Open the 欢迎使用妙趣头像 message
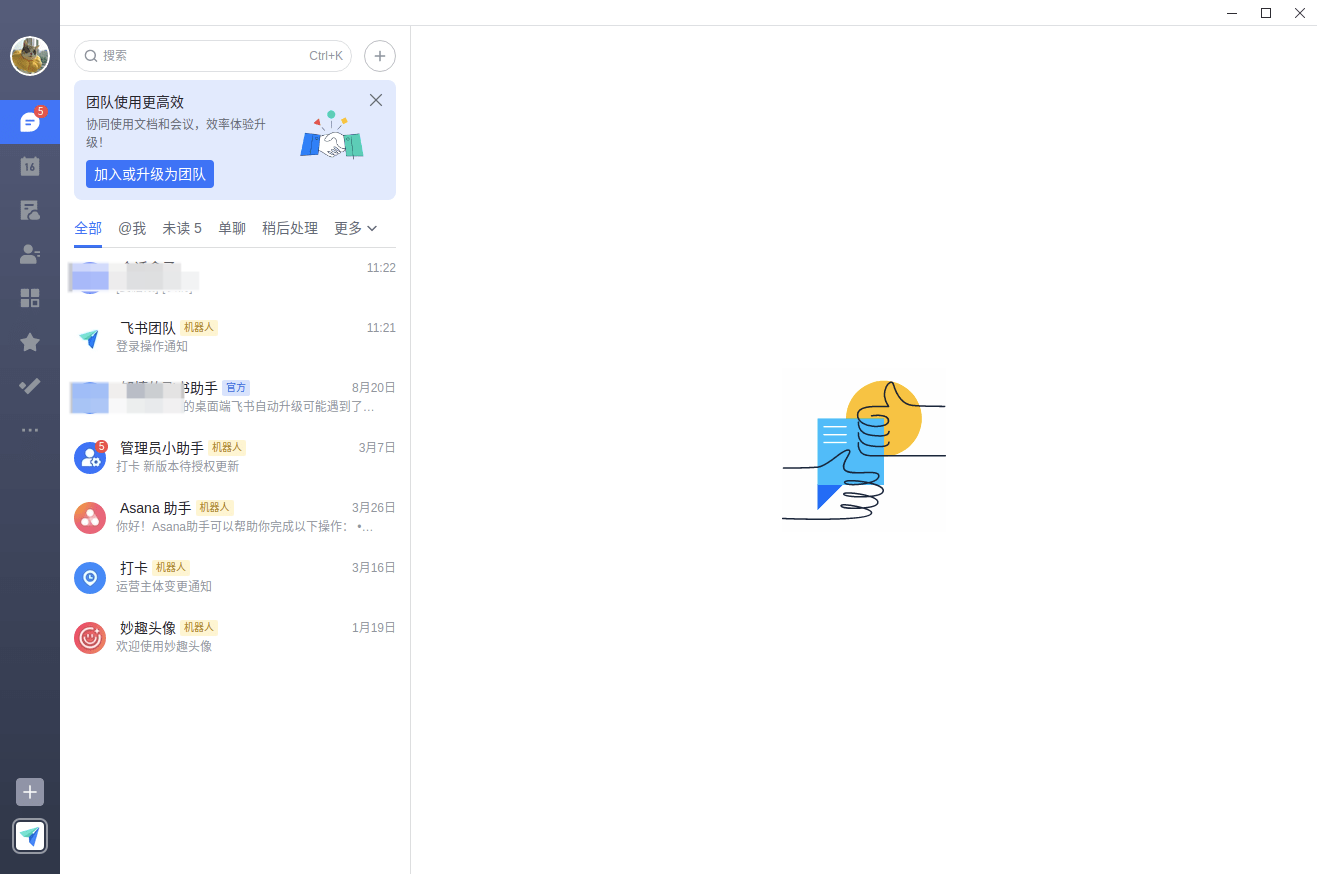The width and height of the screenshot is (1317, 874). point(164,647)
